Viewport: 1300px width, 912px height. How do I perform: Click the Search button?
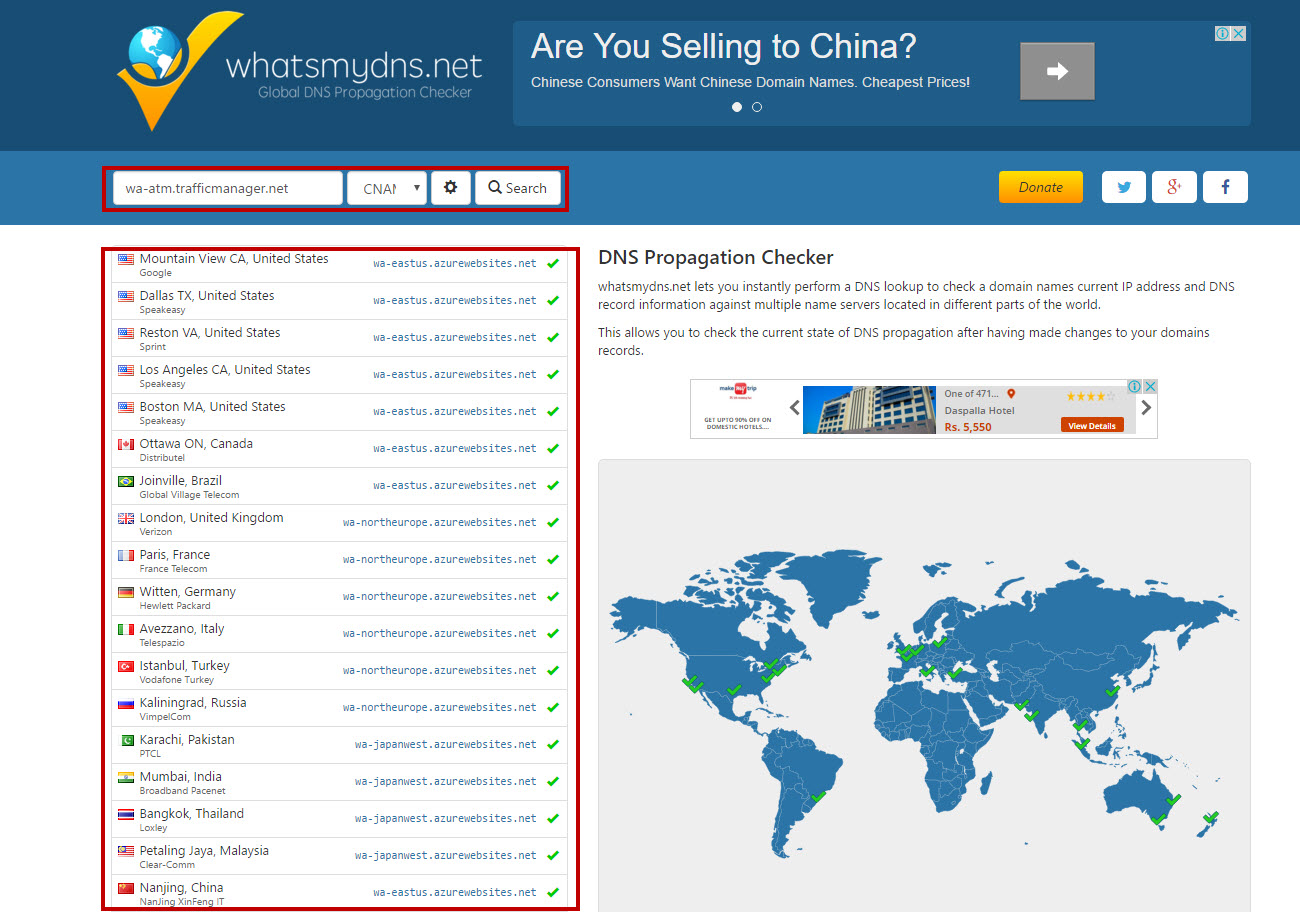518,188
